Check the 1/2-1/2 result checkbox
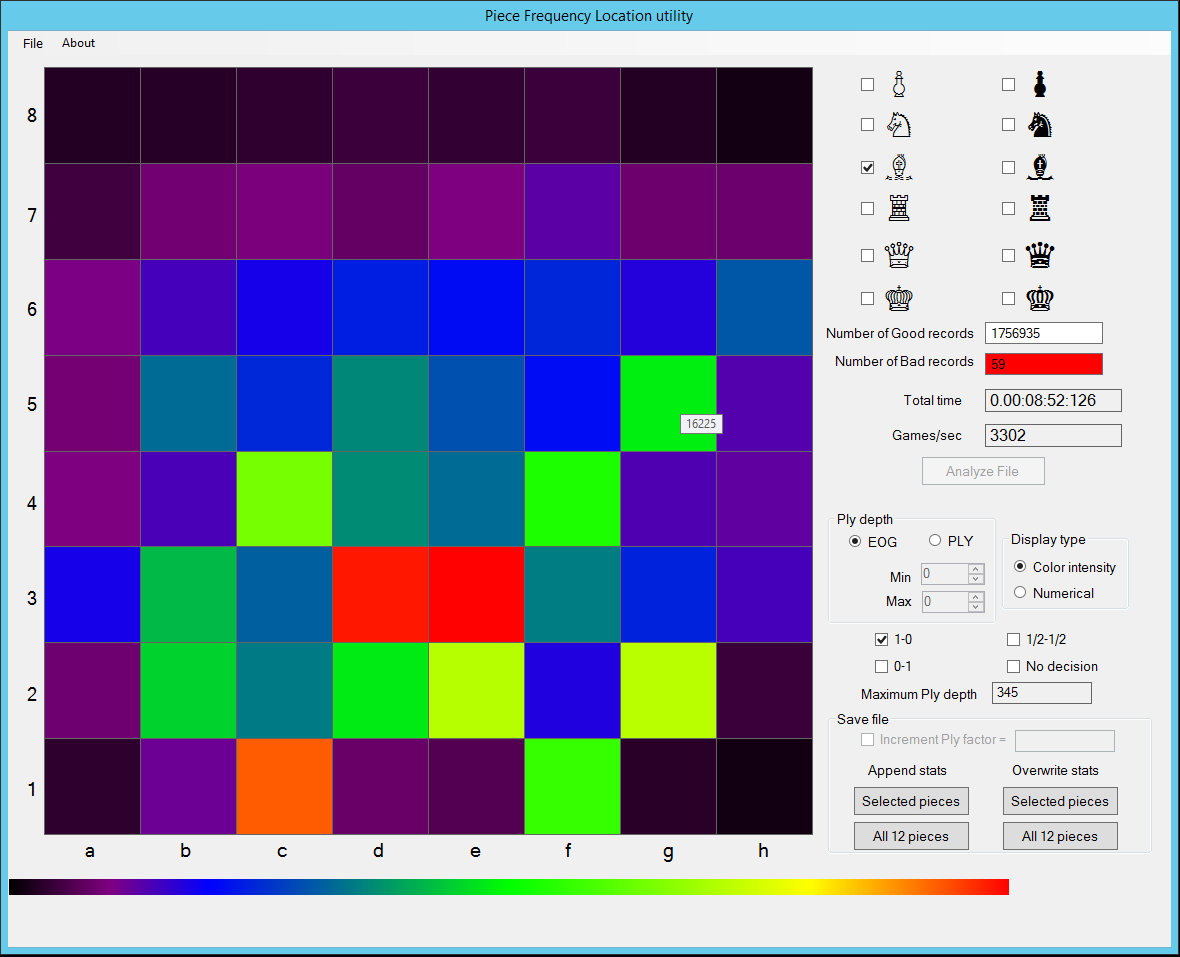 [1014, 640]
